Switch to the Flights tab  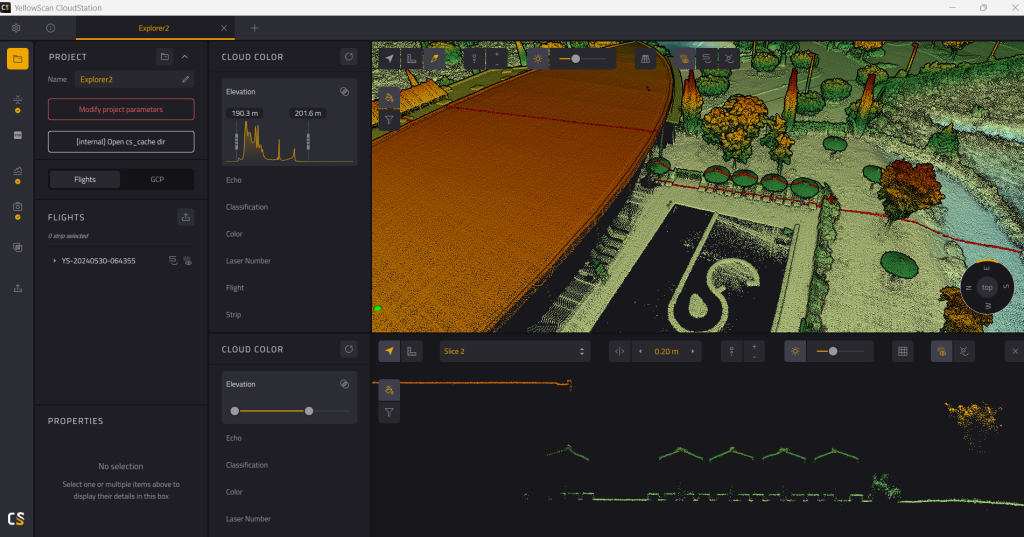pyautogui.click(x=85, y=180)
